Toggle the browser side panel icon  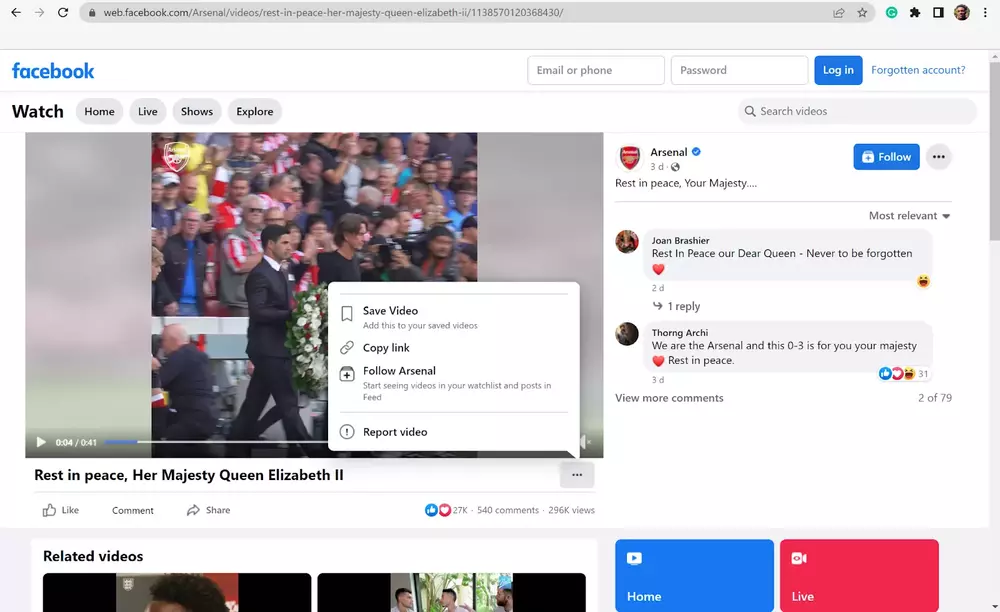tap(938, 12)
